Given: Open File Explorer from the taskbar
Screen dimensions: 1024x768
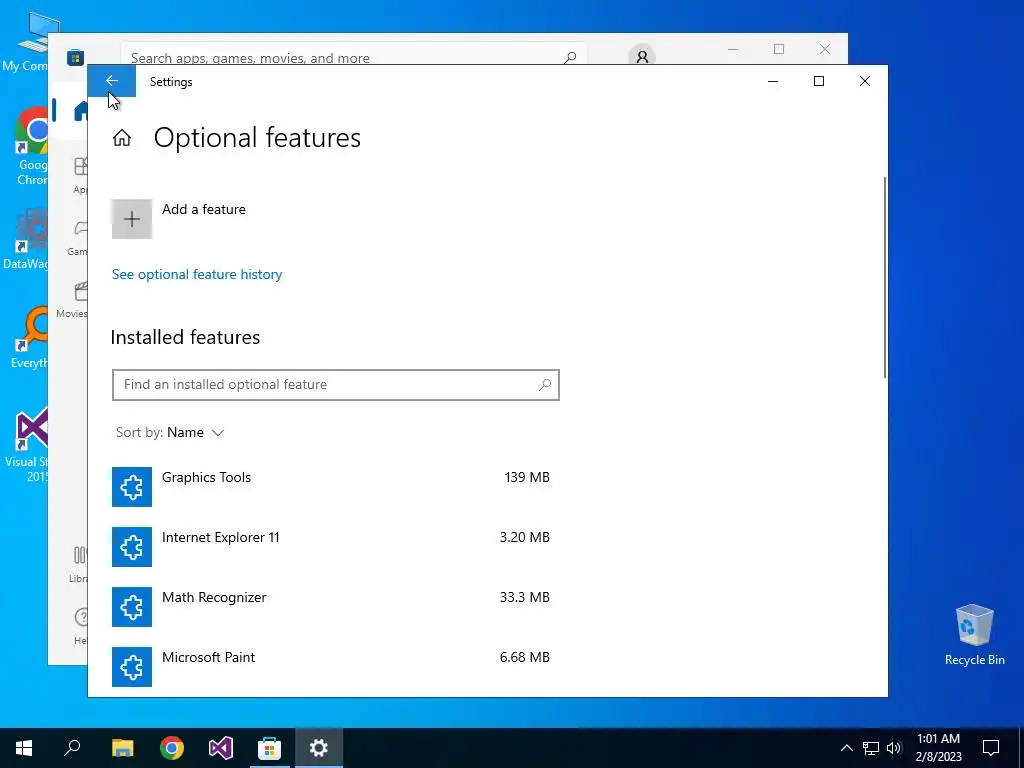Looking at the screenshot, I should click(x=122, y=748).
